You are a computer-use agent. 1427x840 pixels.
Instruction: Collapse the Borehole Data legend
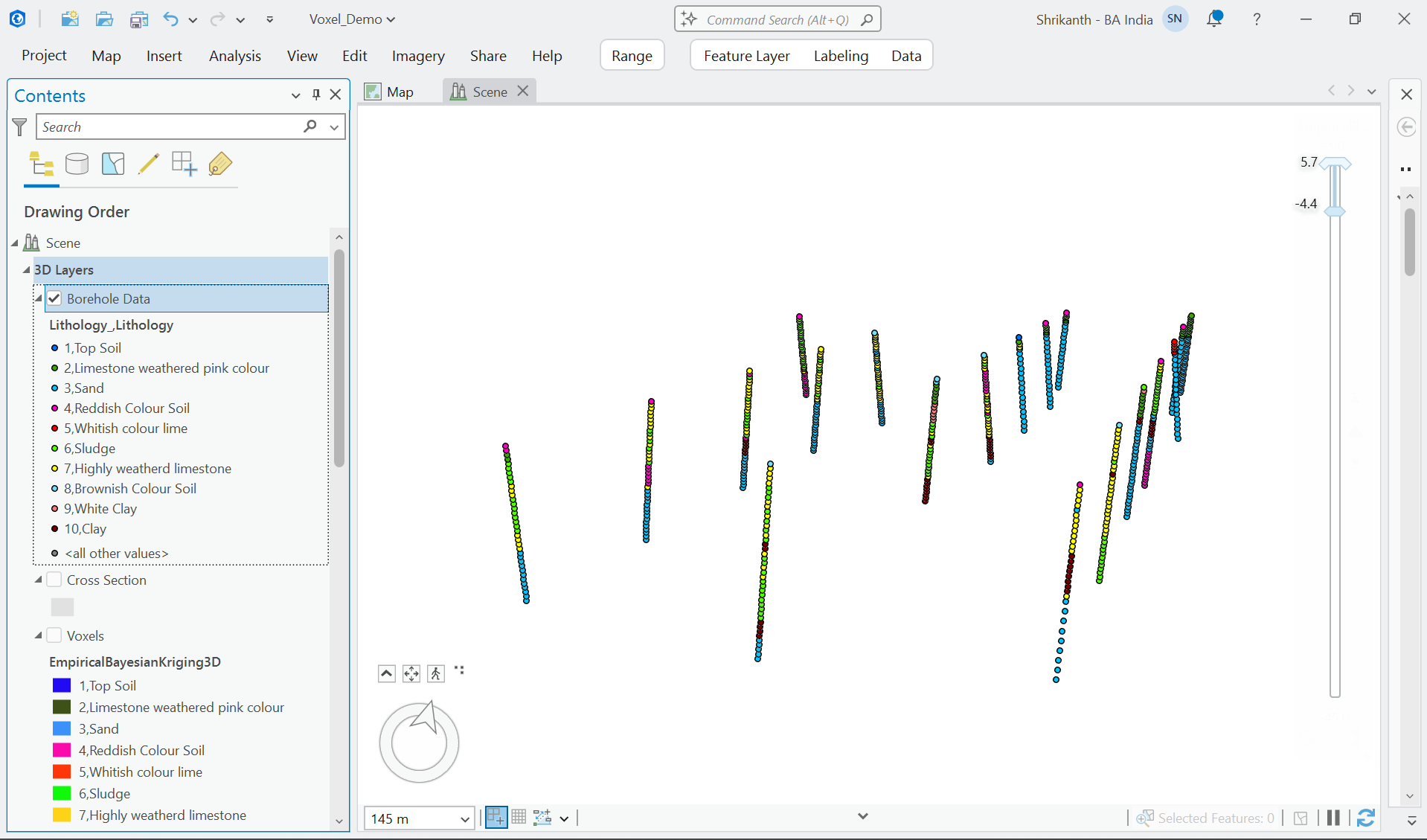click(39, 298)
